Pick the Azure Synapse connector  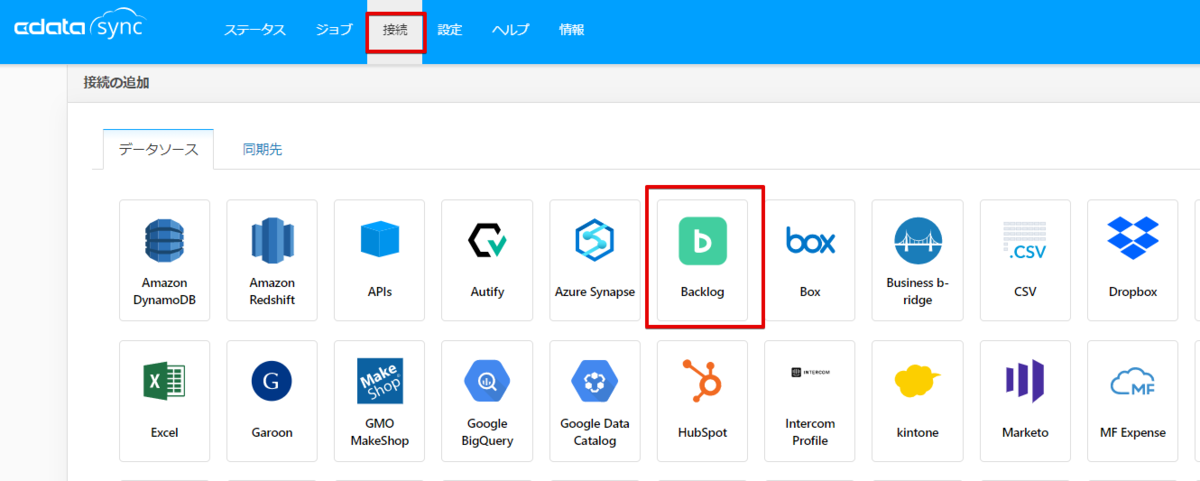coord(595,260)
